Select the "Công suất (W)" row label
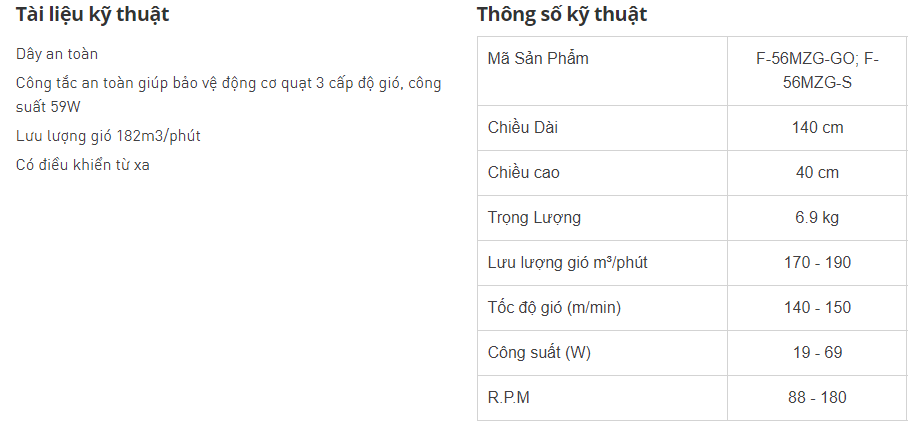 point(539,353)
